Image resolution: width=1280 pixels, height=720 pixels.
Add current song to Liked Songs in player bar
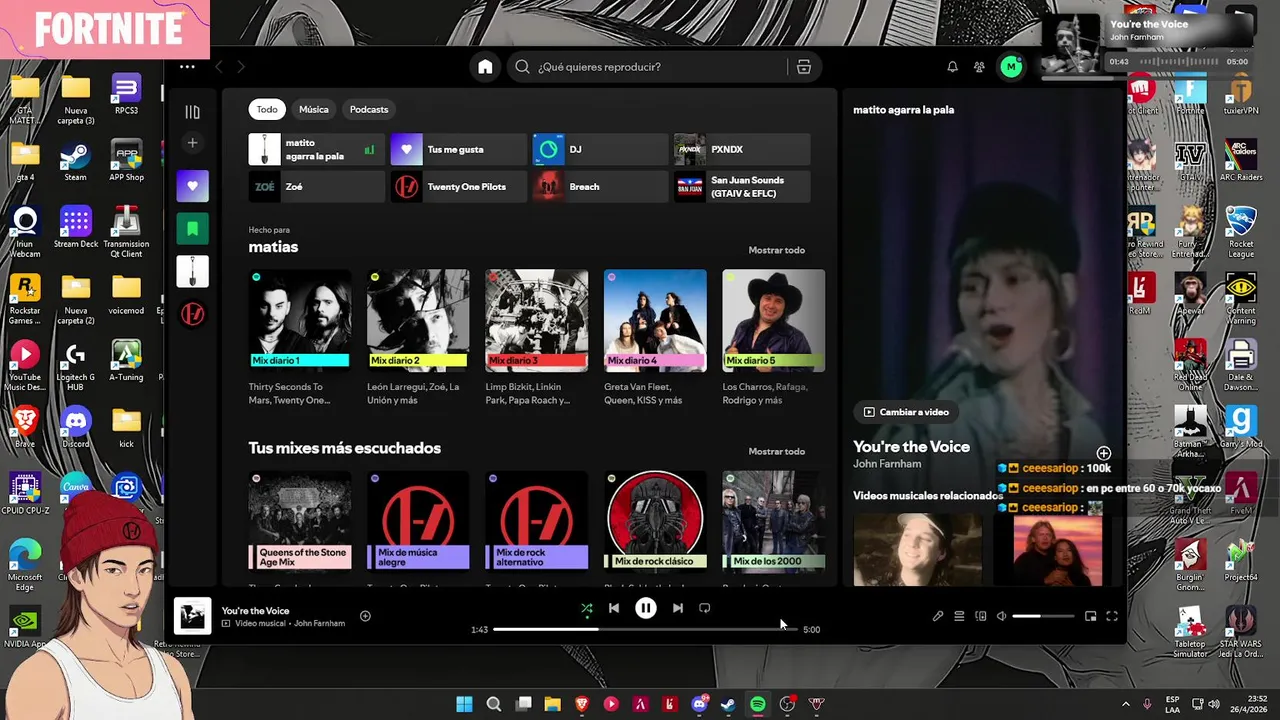(x=365, y=616)
